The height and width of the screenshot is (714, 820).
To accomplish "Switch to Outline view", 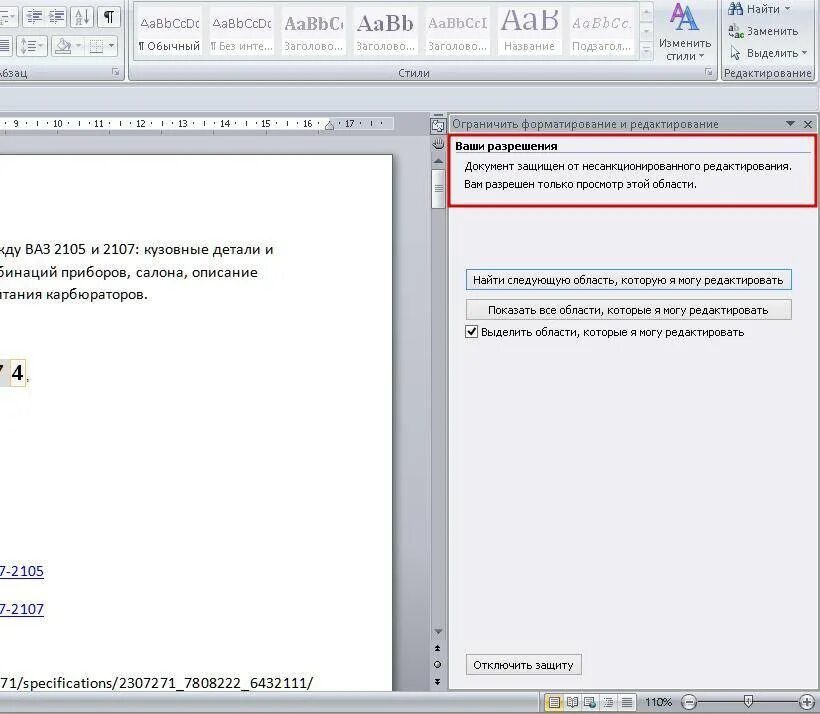I will [x=608, y=702].
